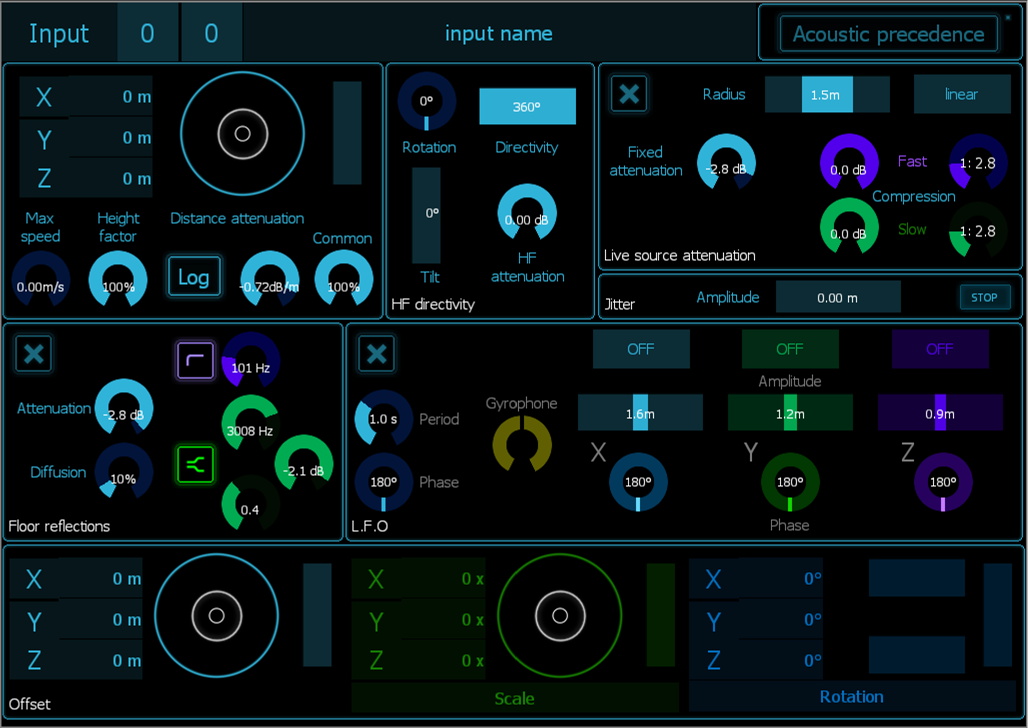The image size is (1028, 728).
Task: Click the HF directivity Rotation dial
Action: pos(427,102)
